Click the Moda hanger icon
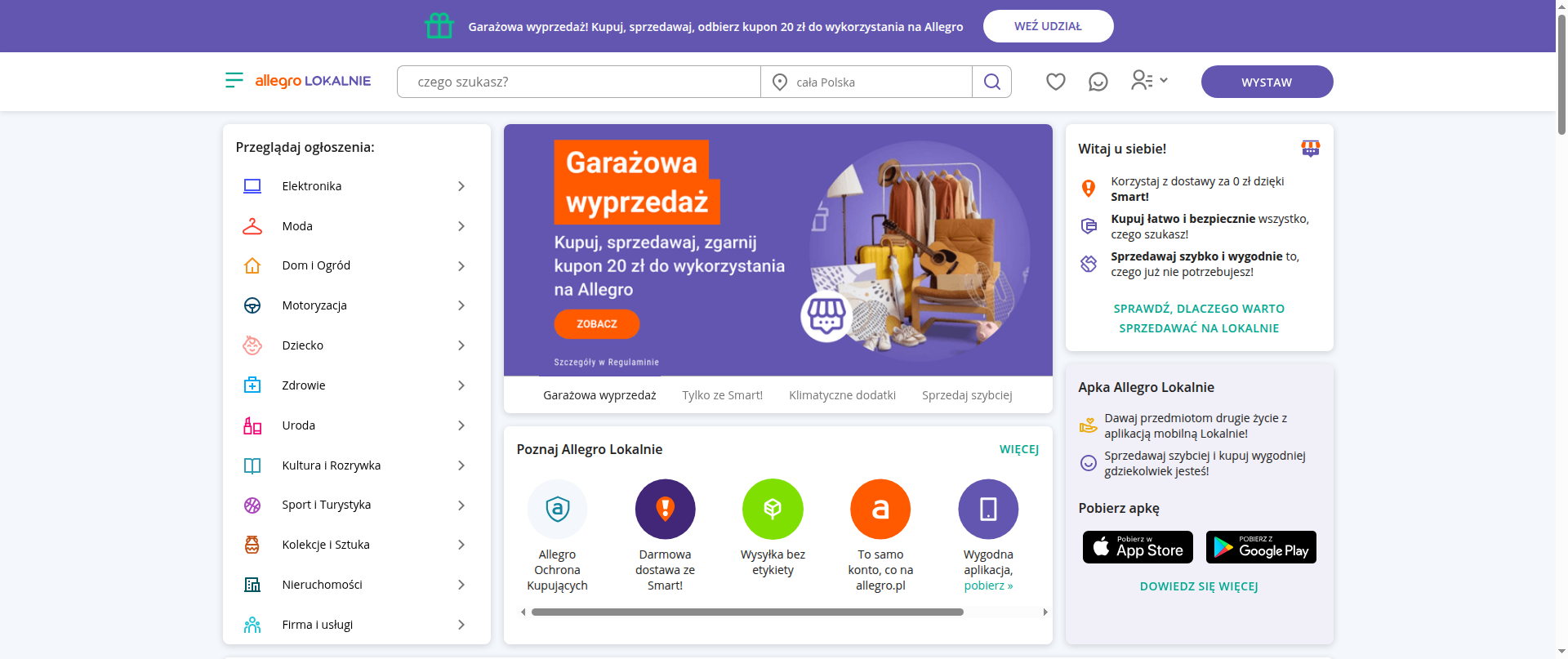Image resolution: width=1568 pixels, height=659 pixels. pyautogui.click(x=252, y=226)
